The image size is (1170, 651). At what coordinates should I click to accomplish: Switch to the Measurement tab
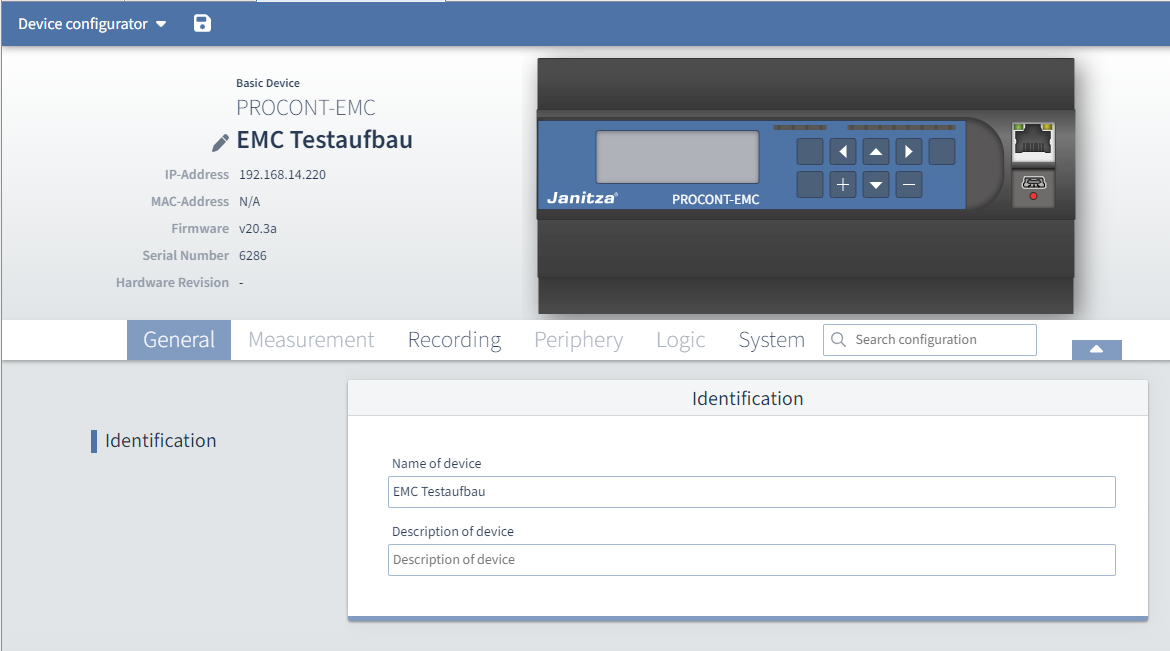tap(310, 340)
